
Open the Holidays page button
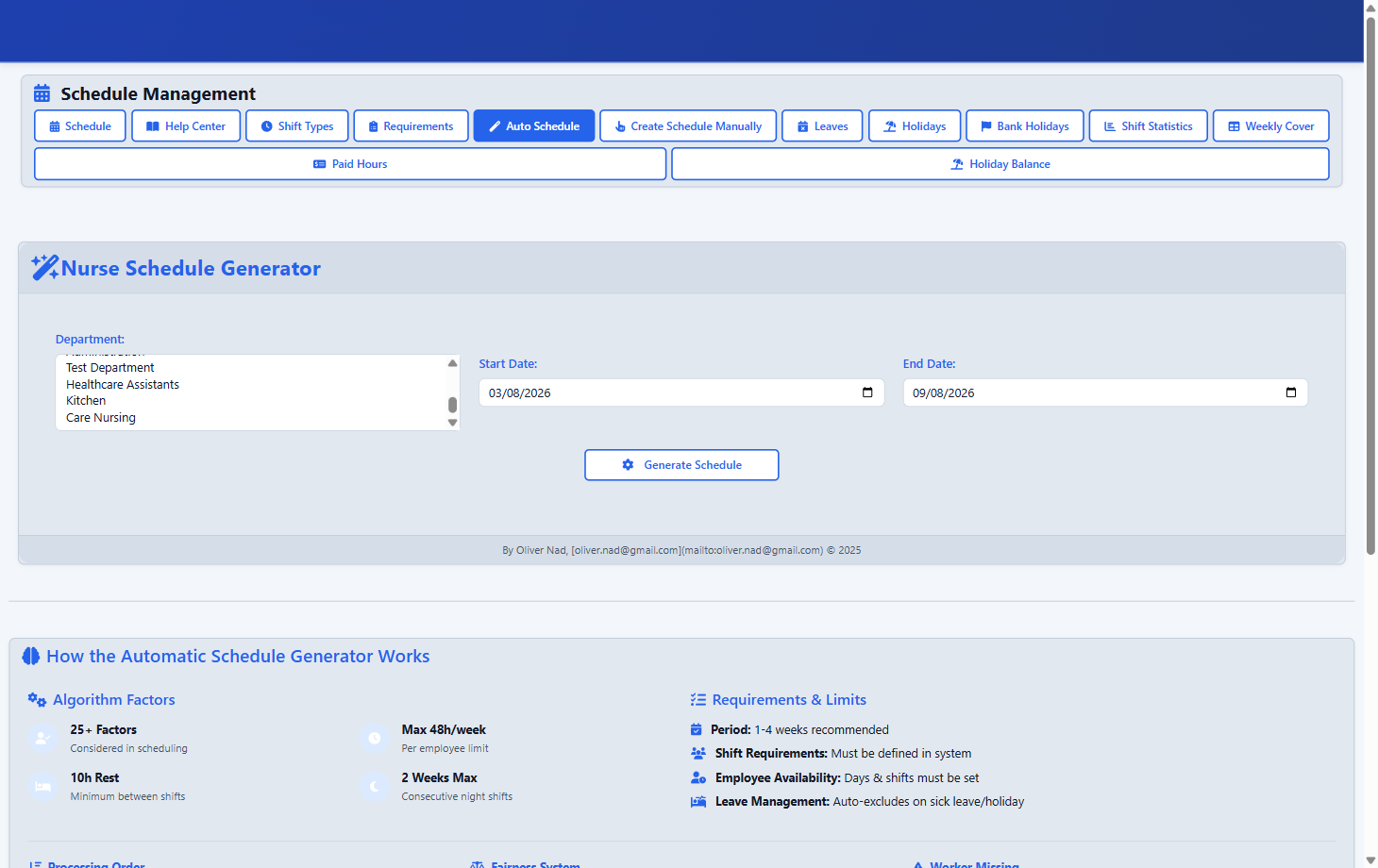tap(915, 126)
